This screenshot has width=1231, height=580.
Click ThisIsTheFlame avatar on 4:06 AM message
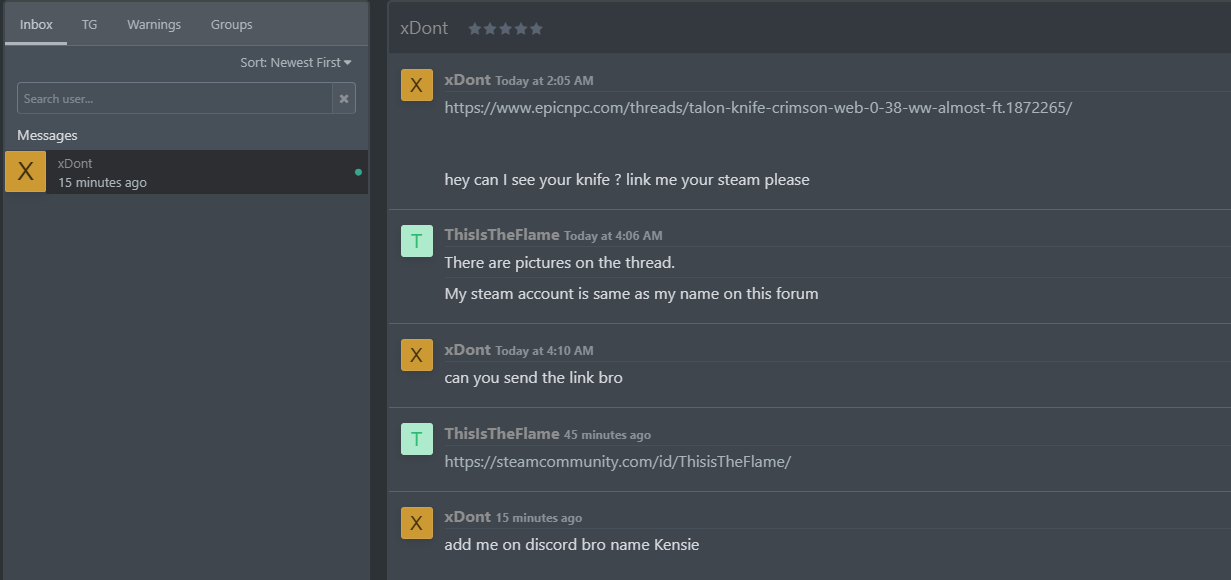point(417,241)
